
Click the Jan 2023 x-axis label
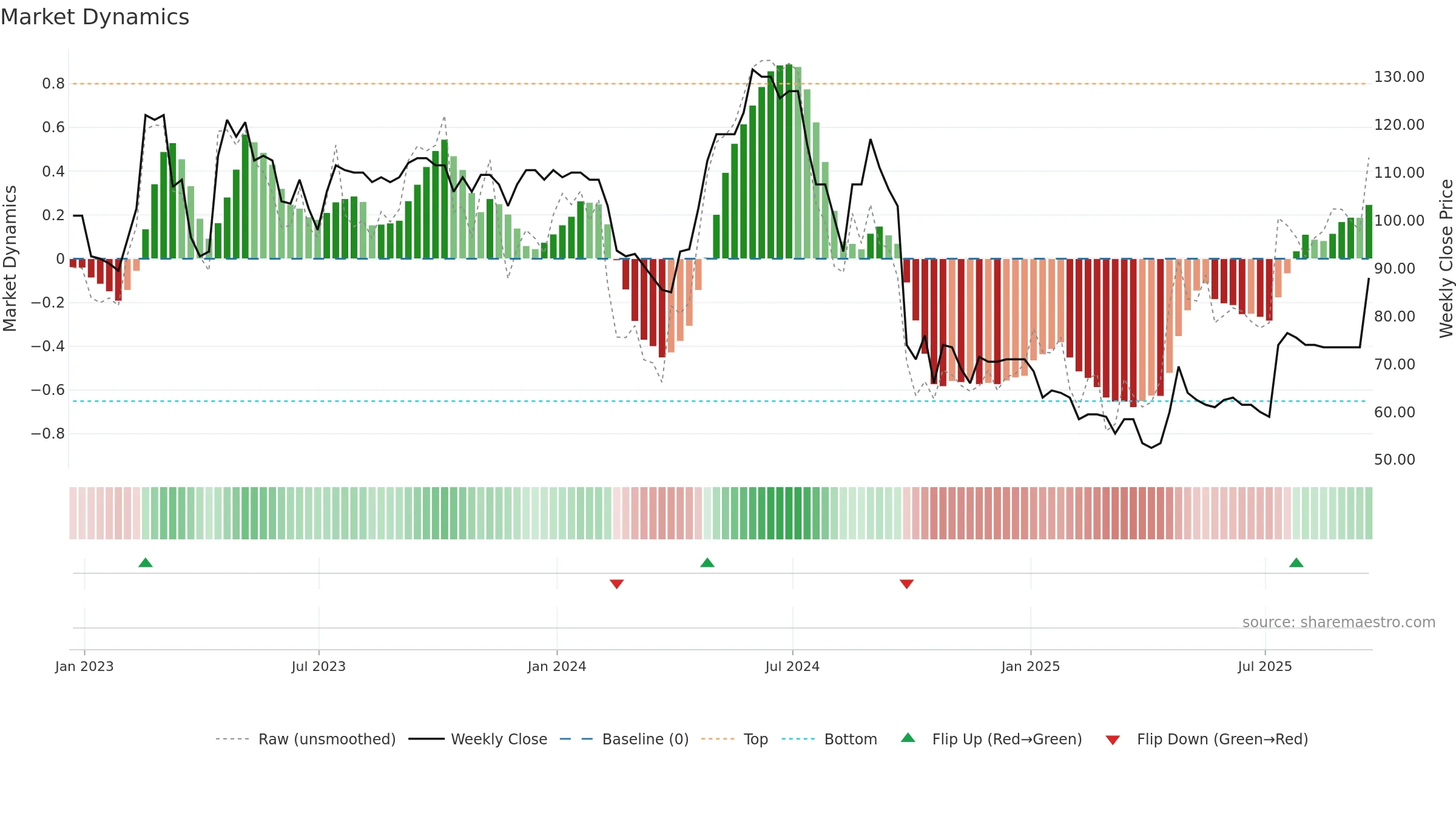(x=84, y=666)
